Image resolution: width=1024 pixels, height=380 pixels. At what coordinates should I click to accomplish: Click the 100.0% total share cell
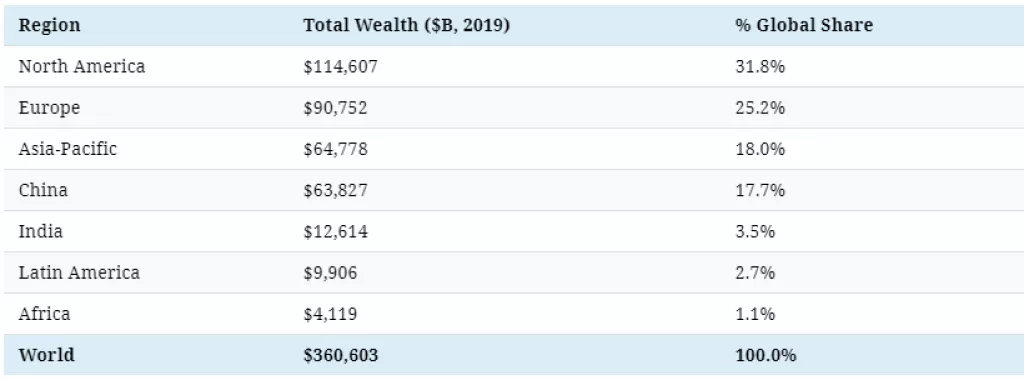pos(765,355)
